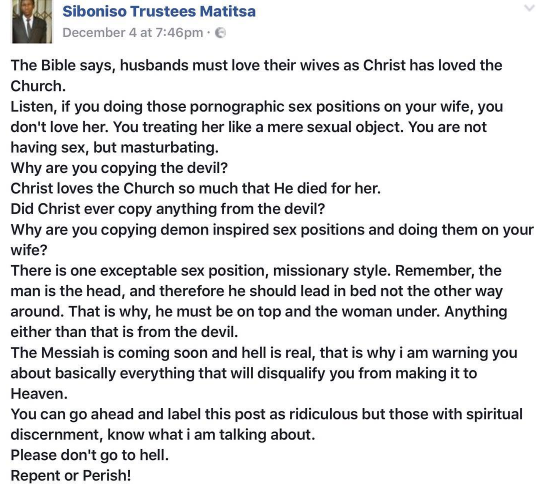Click the globe public privacy icon
The height and width of the screenshot is (485, 536).
220,33
